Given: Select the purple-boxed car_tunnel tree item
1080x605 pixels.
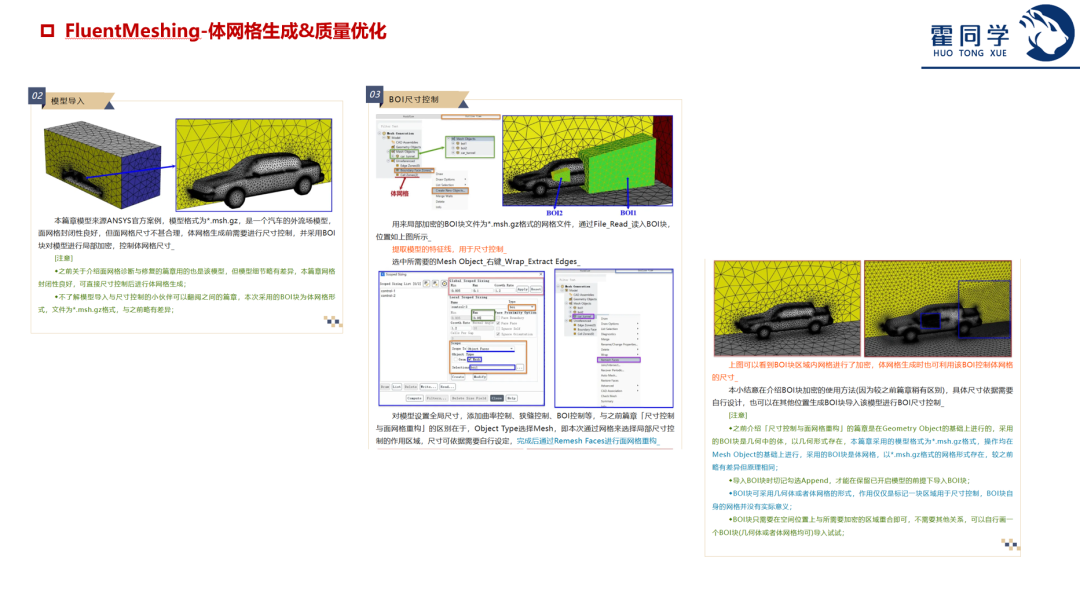Looking at the screenshot, I should 583,316.
